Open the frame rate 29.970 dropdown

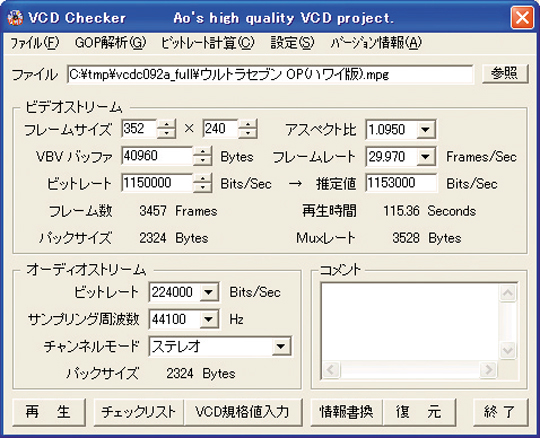coord(426,157)
